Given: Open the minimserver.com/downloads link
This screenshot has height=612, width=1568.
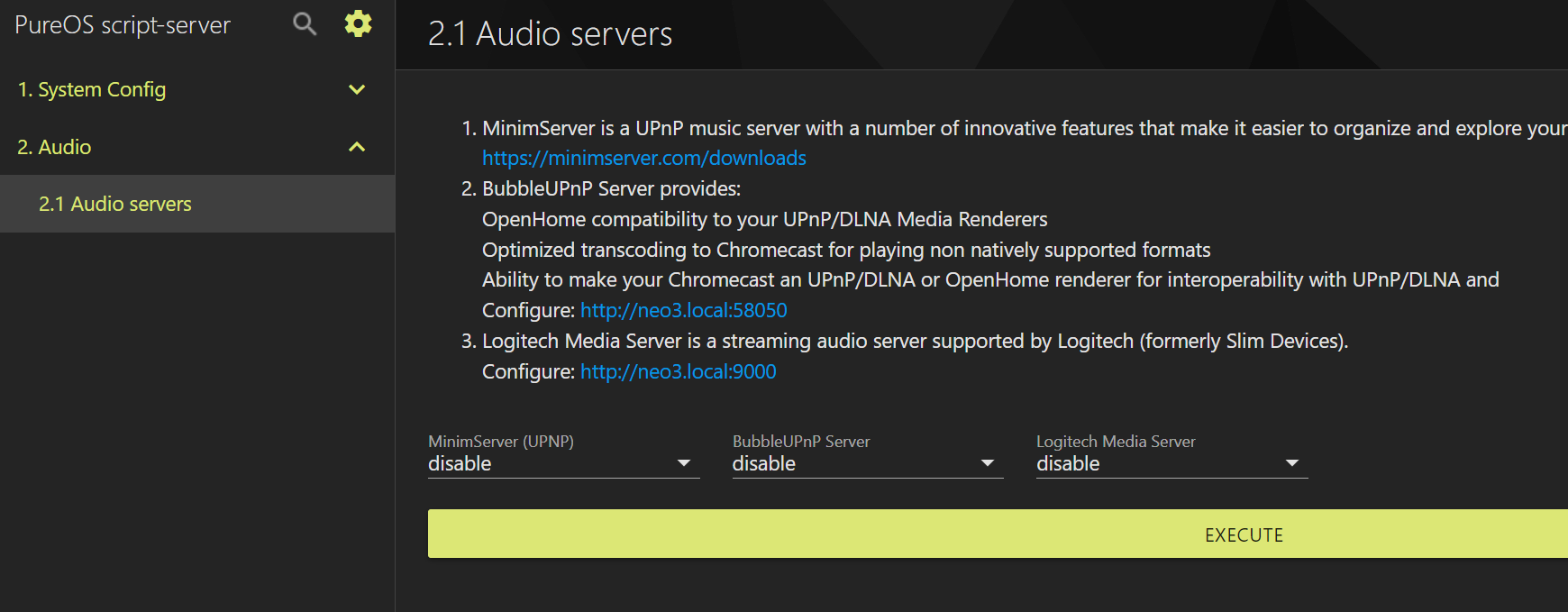Looking at the screenshot, I should (644, 158).
